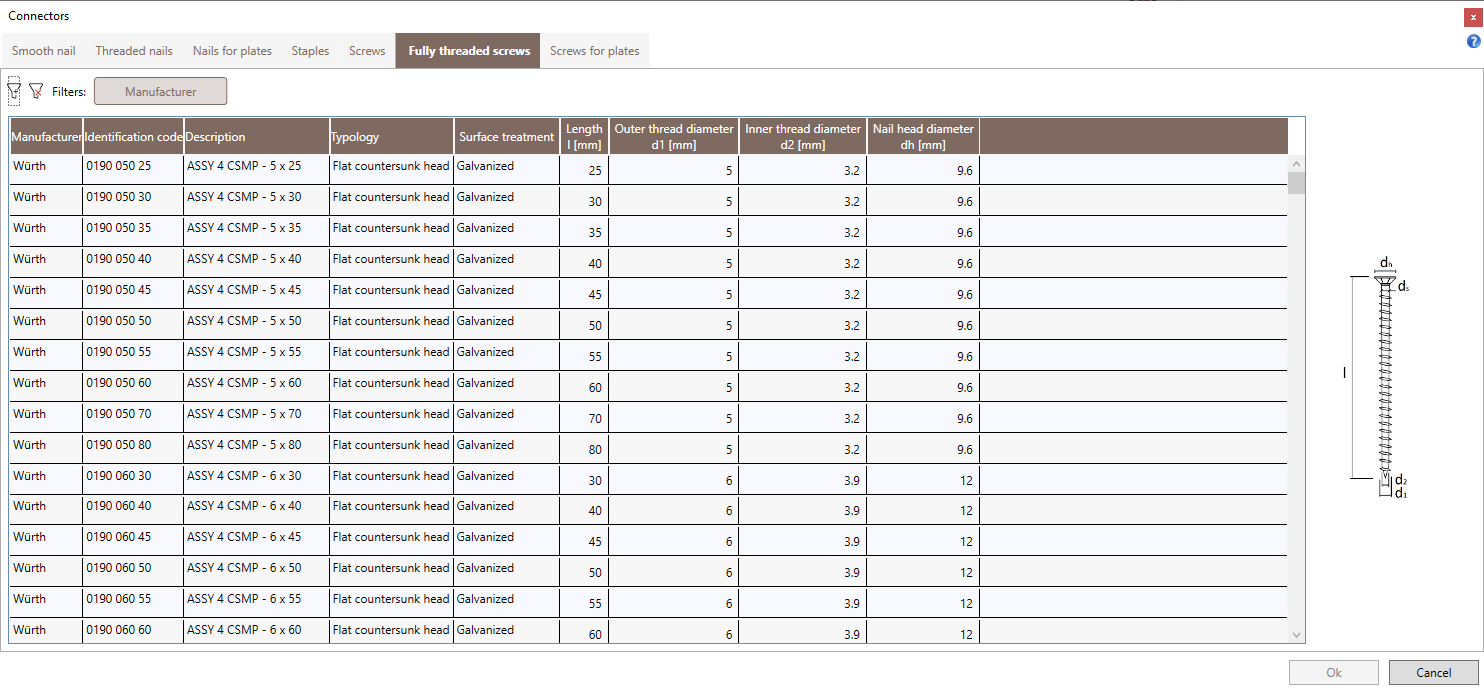Select ASSY 4 CSMP - 6 x 55 description
The image size is (1484, 692).
click(244, 599)
